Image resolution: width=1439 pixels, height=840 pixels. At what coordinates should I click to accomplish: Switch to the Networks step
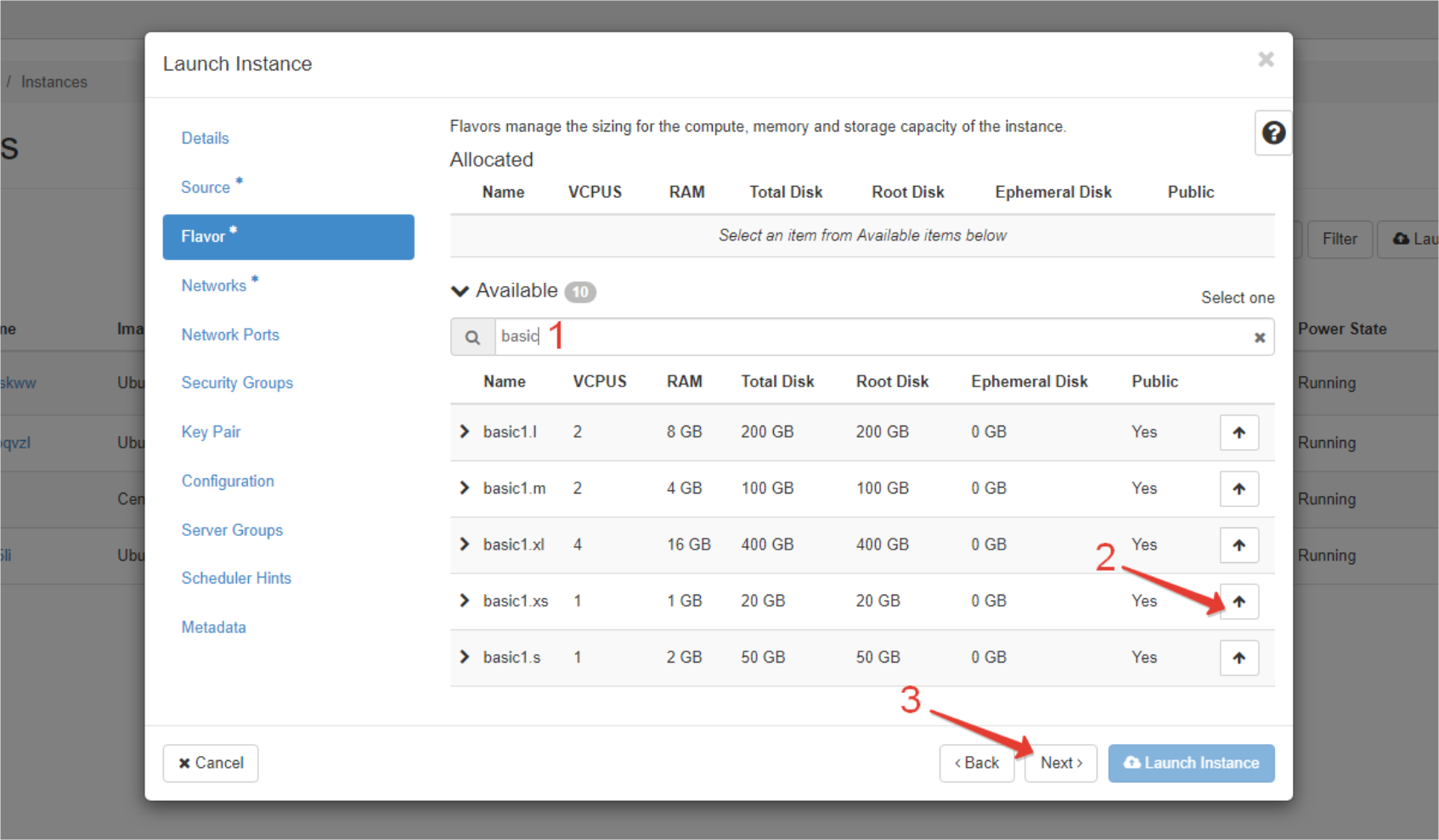213,285
